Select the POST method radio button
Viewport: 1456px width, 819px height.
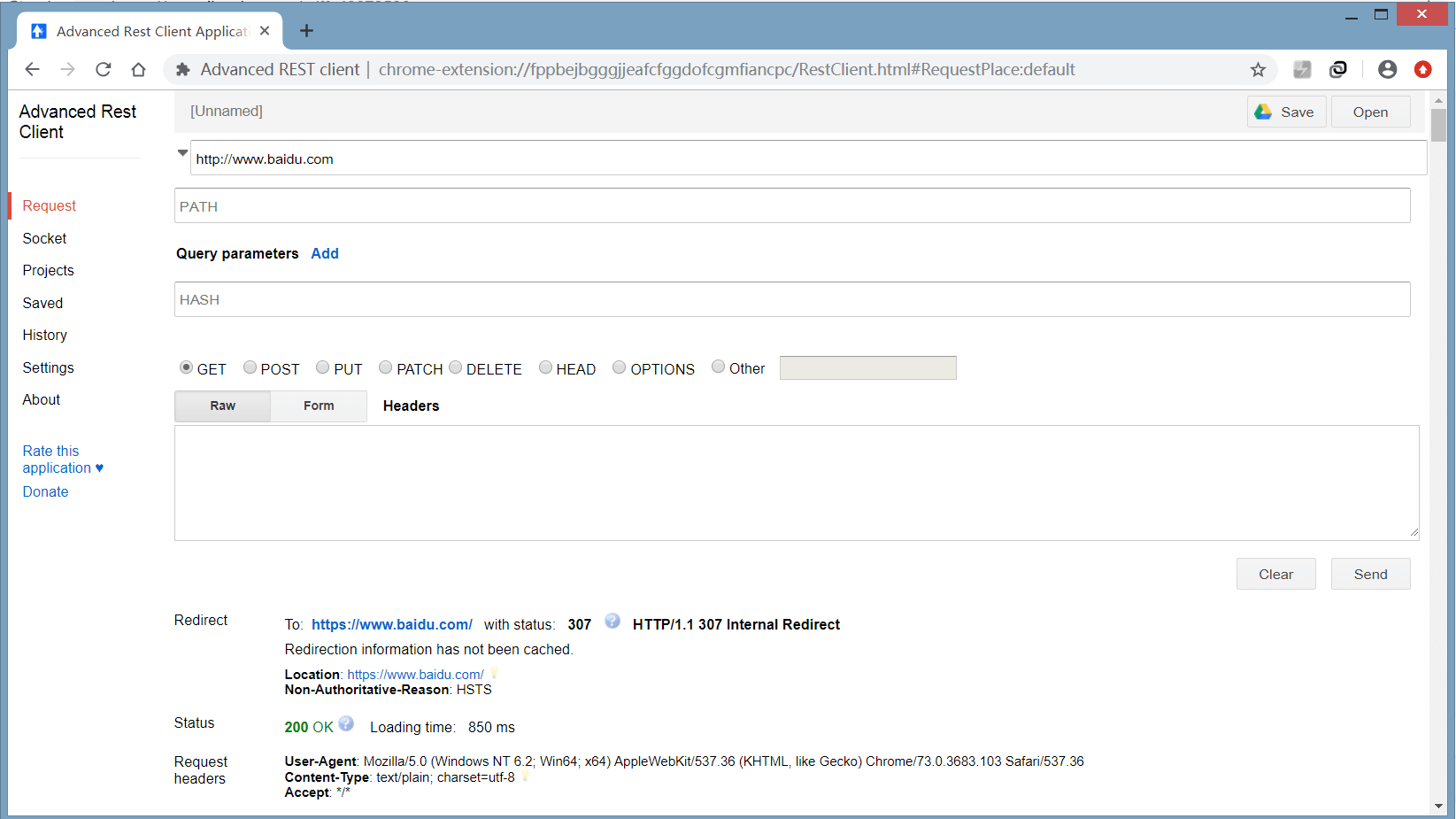(250, 367)
